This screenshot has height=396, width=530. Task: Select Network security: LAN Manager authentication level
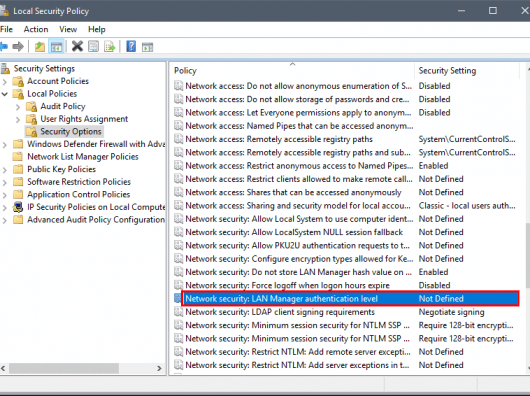pos(350,298)
